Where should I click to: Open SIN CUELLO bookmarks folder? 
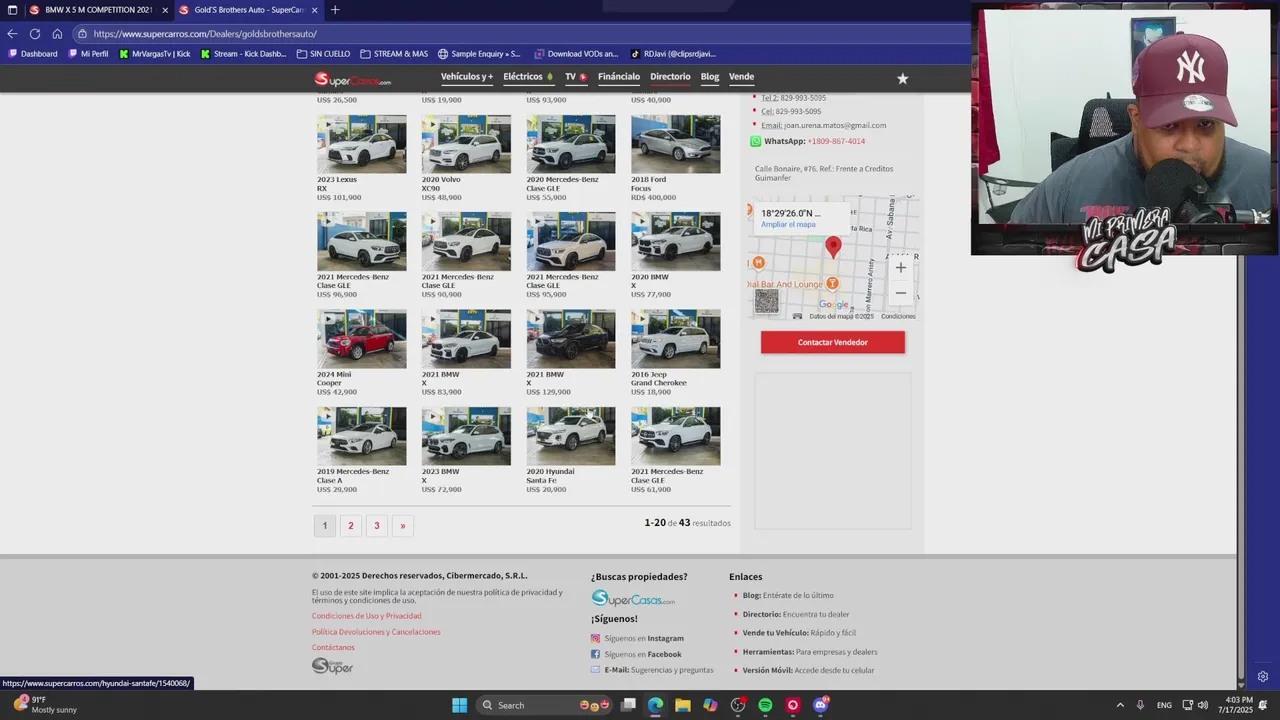coord(323,54)
